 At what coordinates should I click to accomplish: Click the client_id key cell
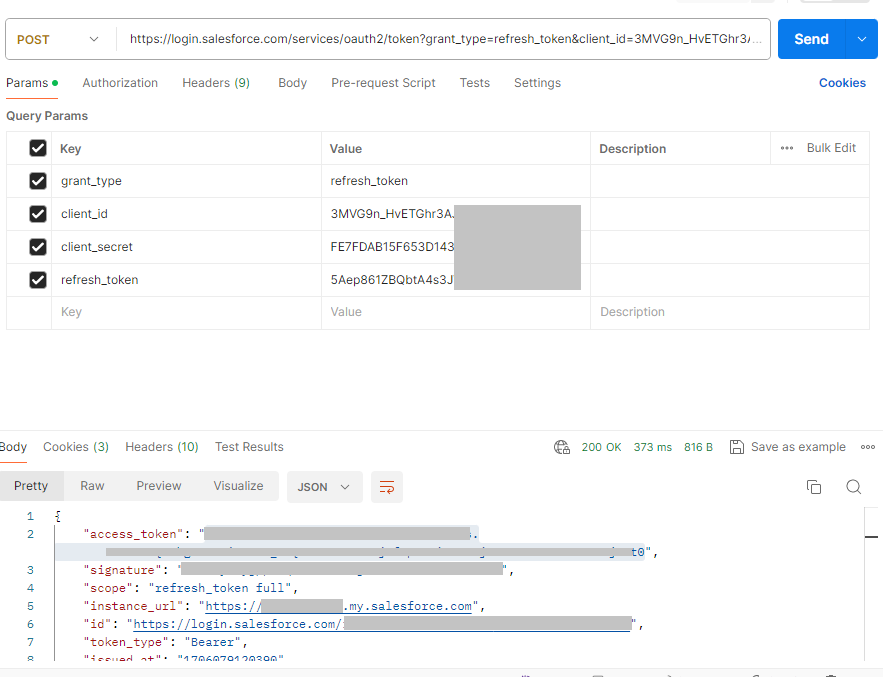point(186,214)
